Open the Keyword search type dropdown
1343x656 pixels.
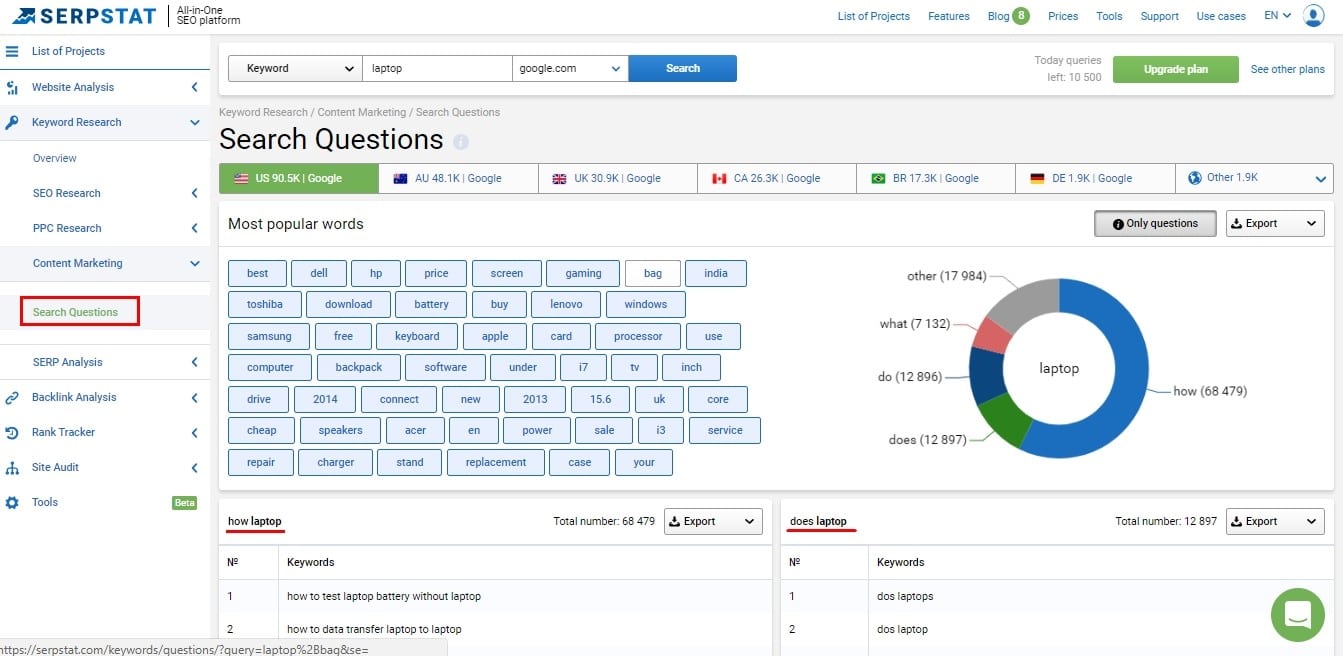coord(294,68)
